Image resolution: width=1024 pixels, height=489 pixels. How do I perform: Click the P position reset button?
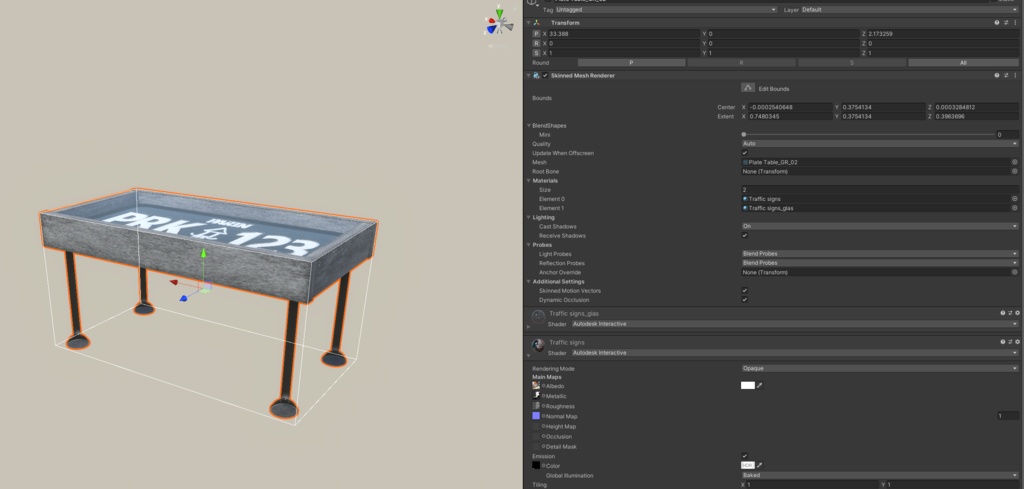537,34
